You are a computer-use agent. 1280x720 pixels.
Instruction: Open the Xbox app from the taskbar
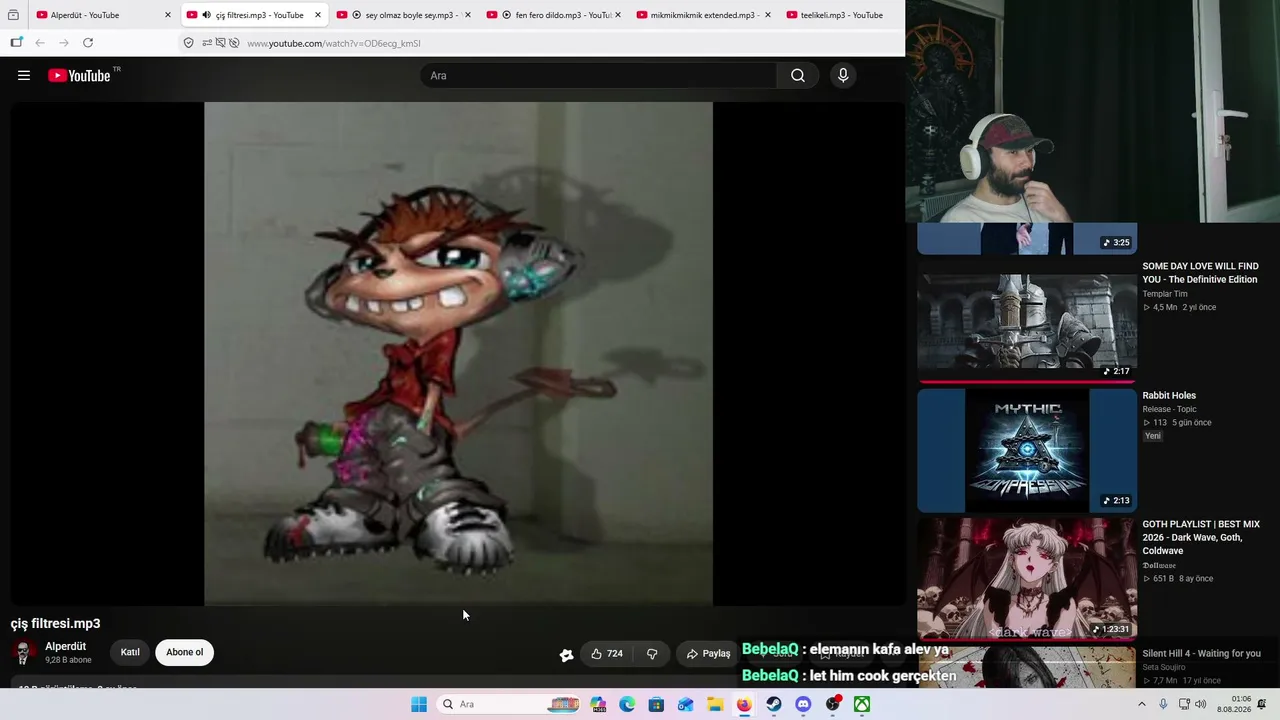[862, 704]
